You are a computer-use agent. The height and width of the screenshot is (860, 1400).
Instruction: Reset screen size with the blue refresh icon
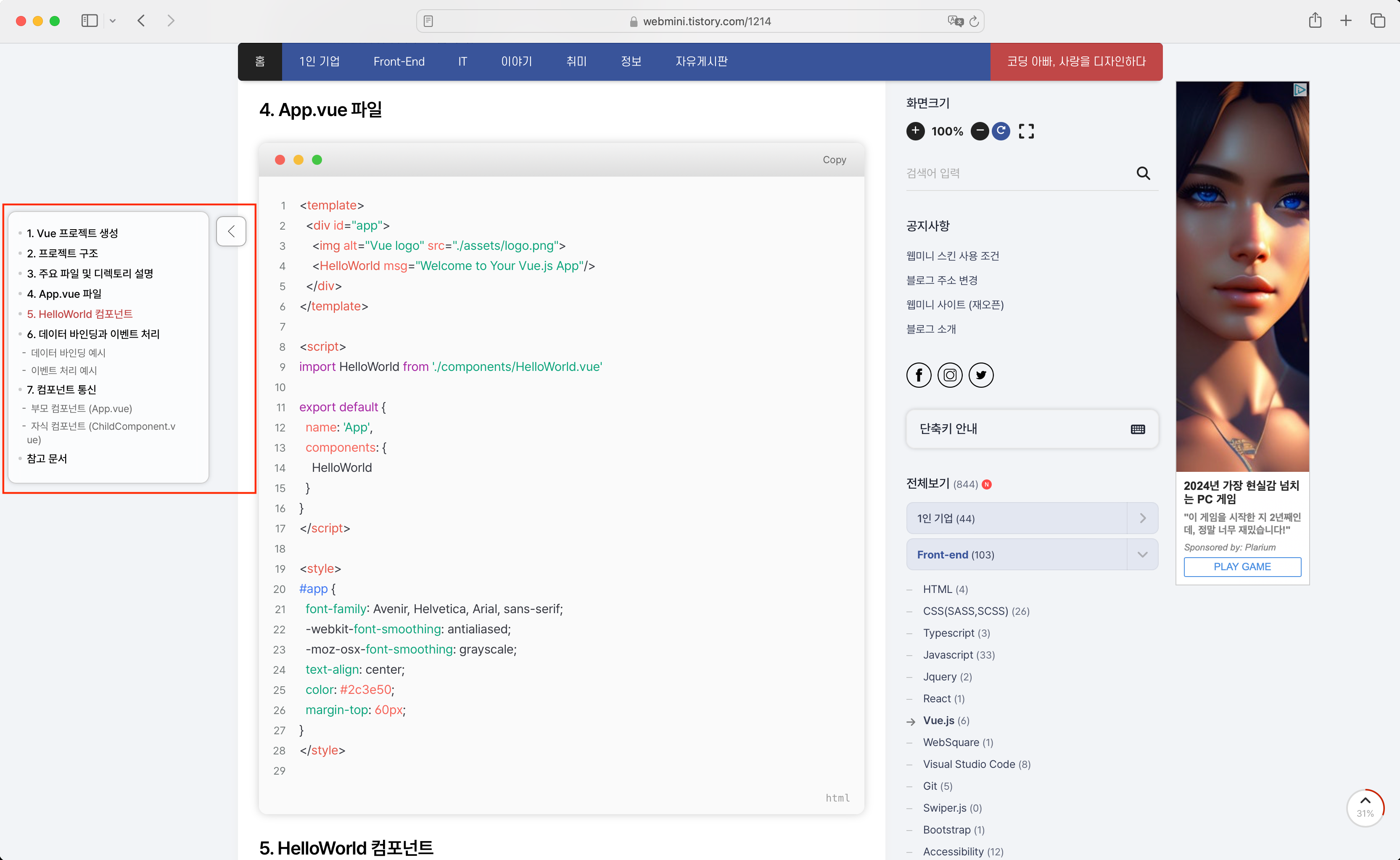pos(1001,131)
